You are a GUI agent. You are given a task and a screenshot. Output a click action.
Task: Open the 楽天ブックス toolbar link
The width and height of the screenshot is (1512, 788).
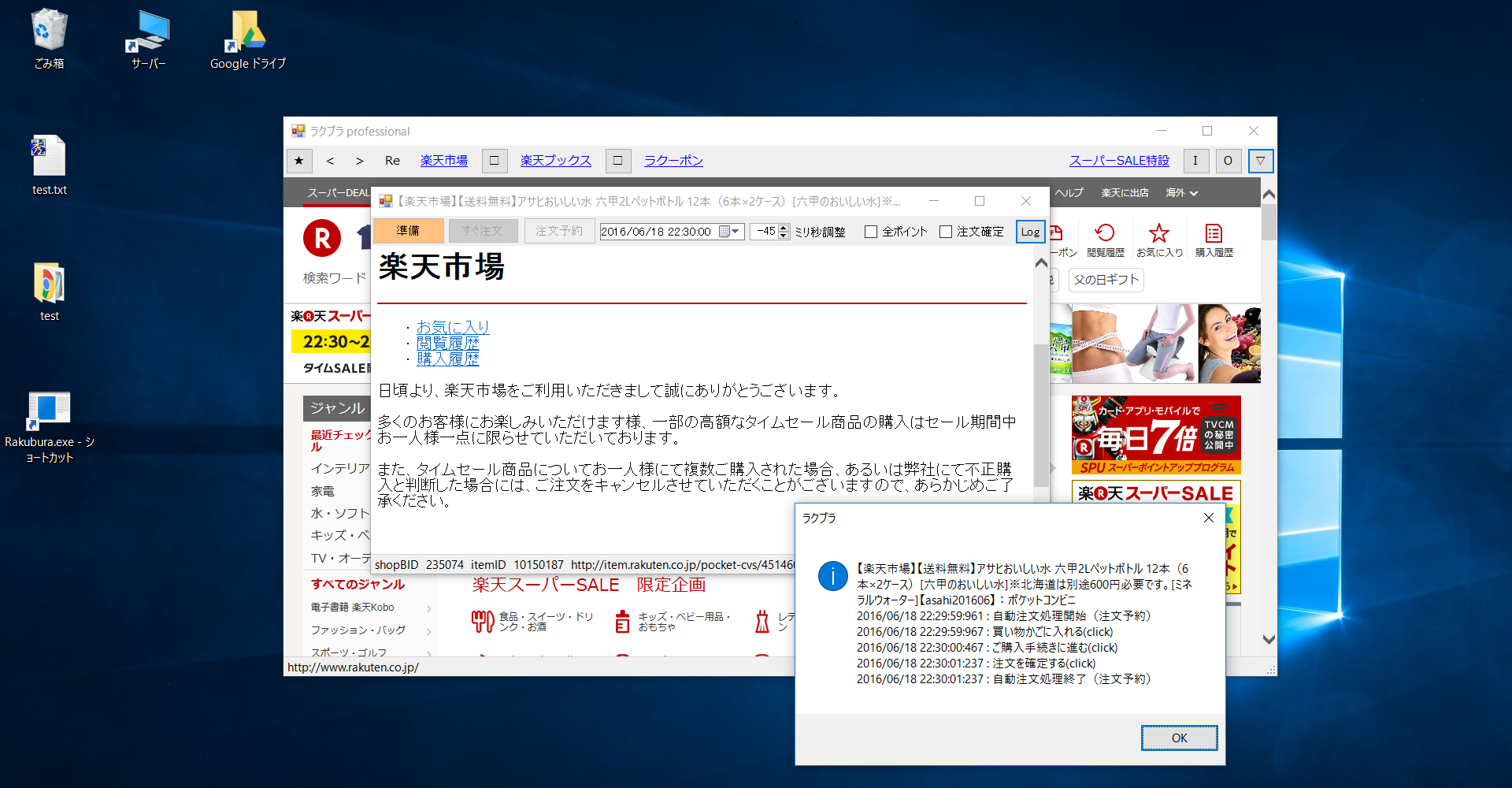pyautogui.click(x=555, y=161)
